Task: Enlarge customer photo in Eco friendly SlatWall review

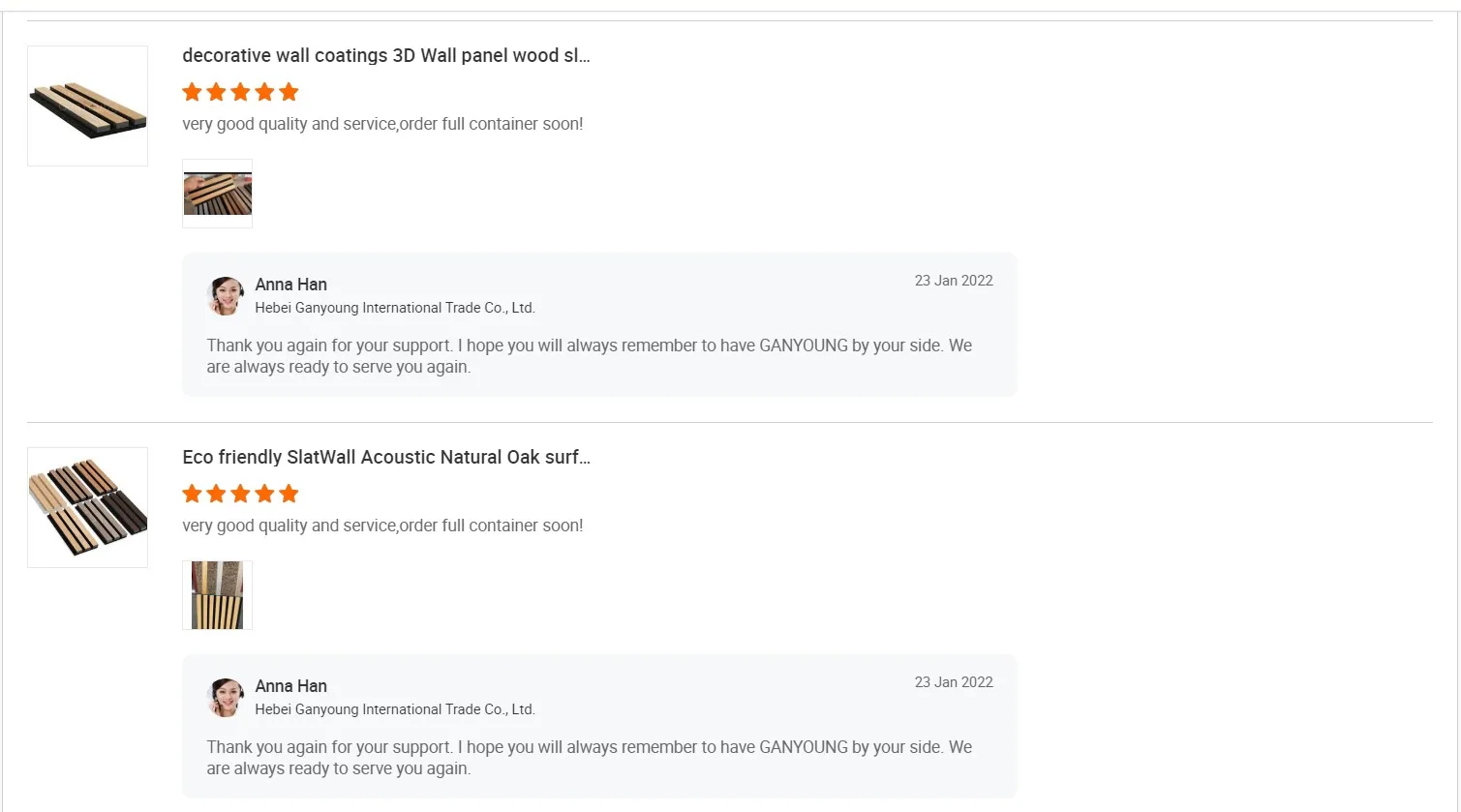Action: [217, 595]
